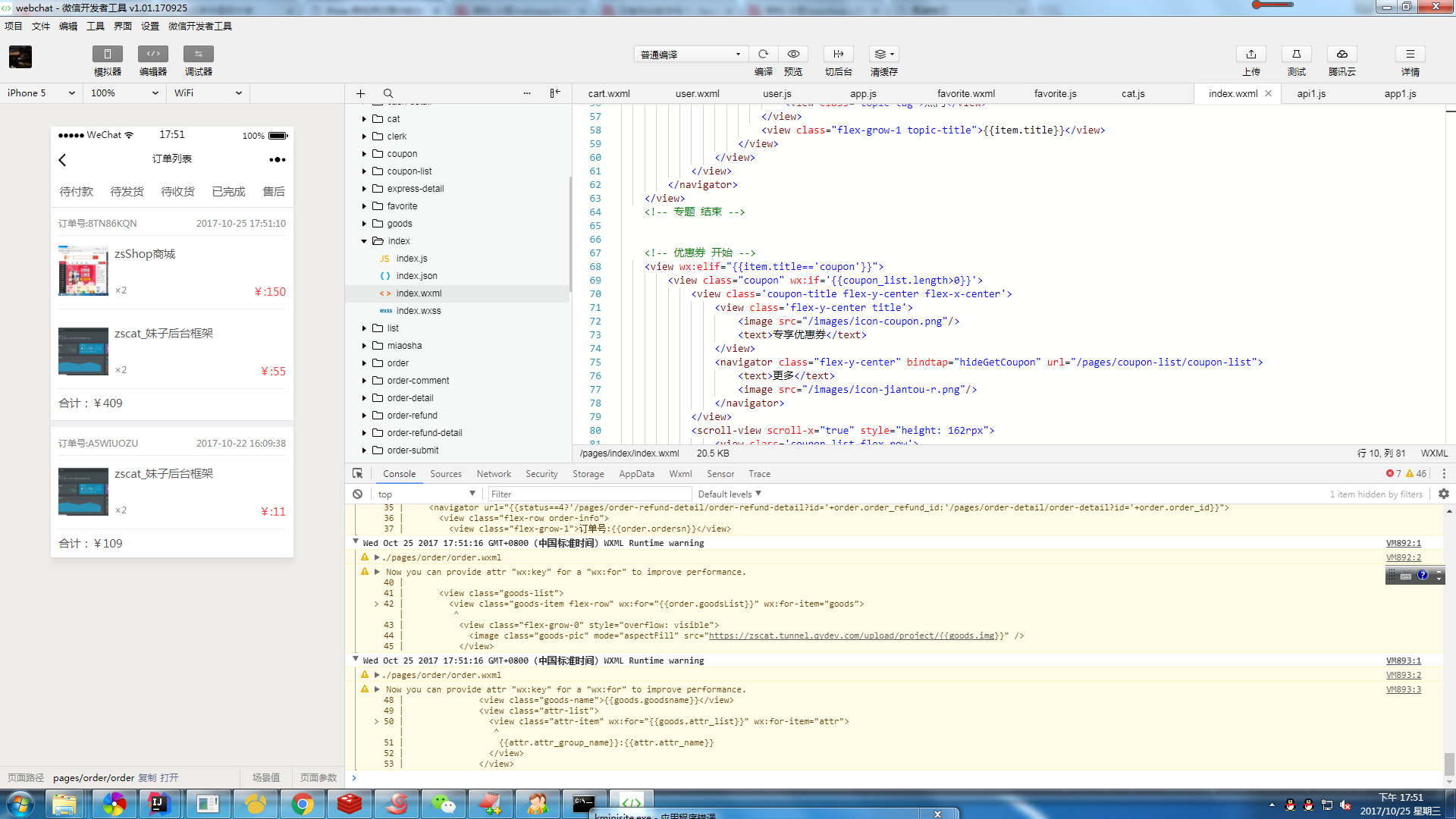Switch to cart.wxml editor tab
This screenshot has height=819, width=1456.
pos(608,93)
